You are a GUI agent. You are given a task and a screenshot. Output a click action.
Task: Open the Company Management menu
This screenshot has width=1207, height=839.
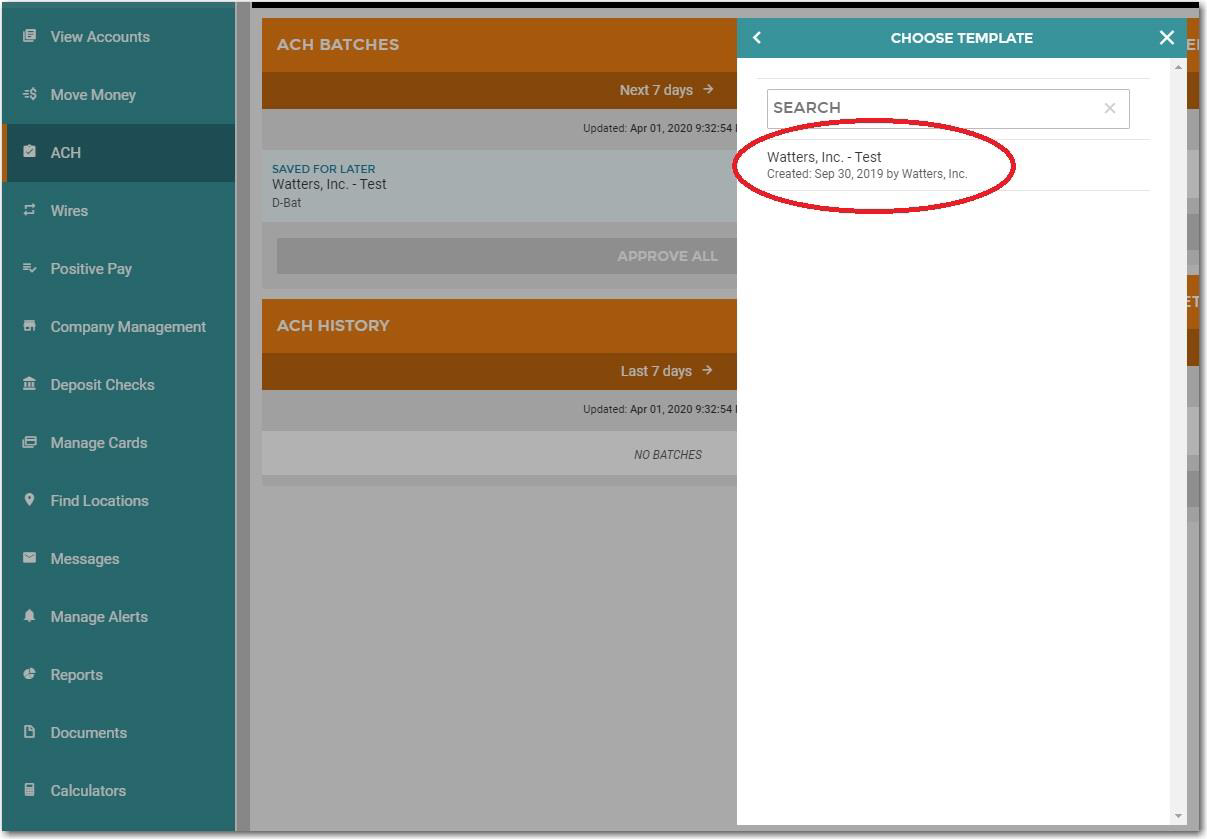click(x=128, y=327)
